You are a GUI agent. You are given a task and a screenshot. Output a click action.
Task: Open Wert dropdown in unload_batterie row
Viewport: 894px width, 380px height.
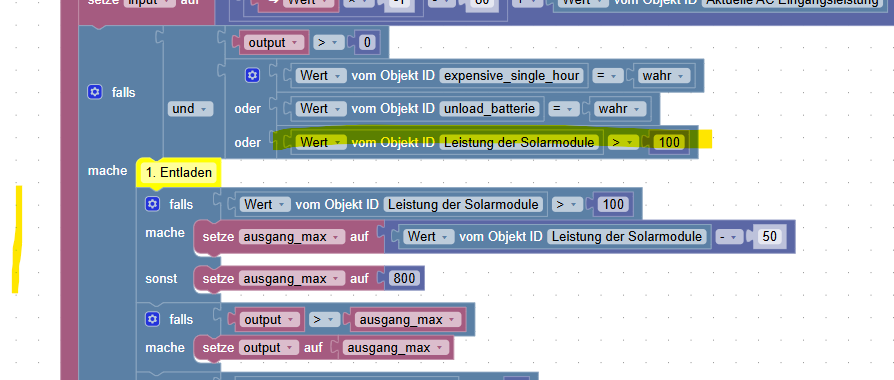pyautogui.click(x=322, y=108)
